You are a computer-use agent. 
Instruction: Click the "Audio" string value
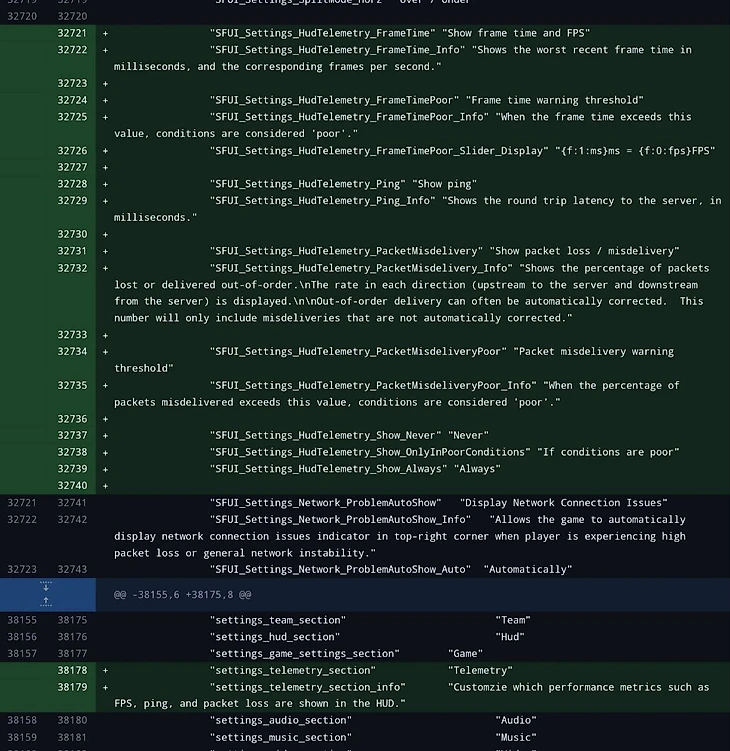click(x=516, y=720)
